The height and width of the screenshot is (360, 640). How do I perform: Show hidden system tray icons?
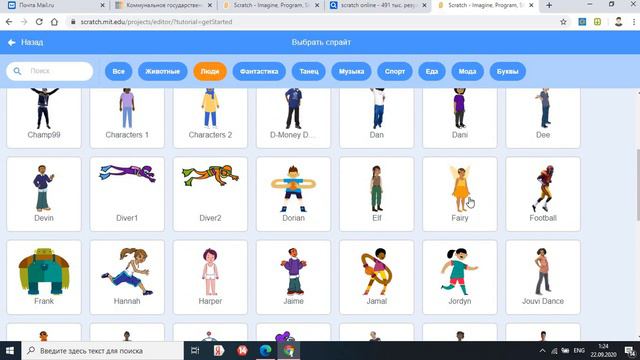tap(542, 351)
